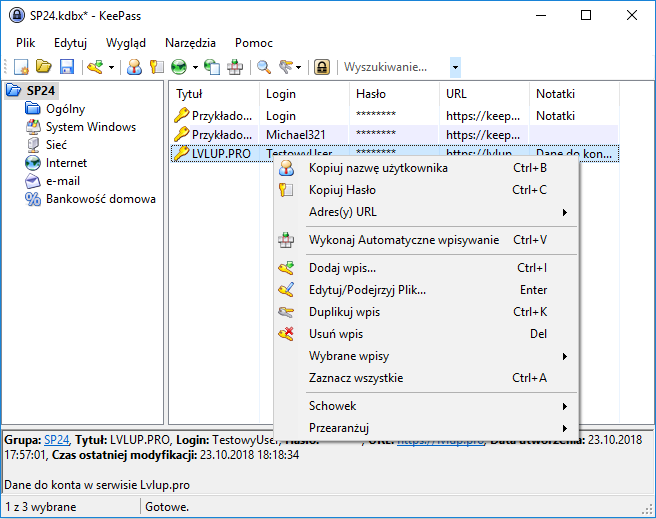Click the Find magnifier toolbar icon
656x519 pixels.
pos(265,67)
